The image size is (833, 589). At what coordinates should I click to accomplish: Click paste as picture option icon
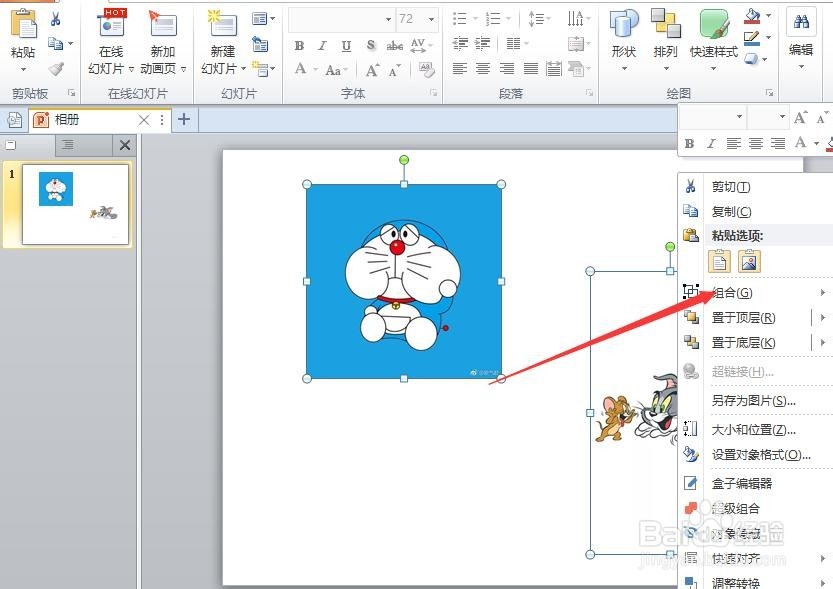pyautogui.click(x=749, y=261)
